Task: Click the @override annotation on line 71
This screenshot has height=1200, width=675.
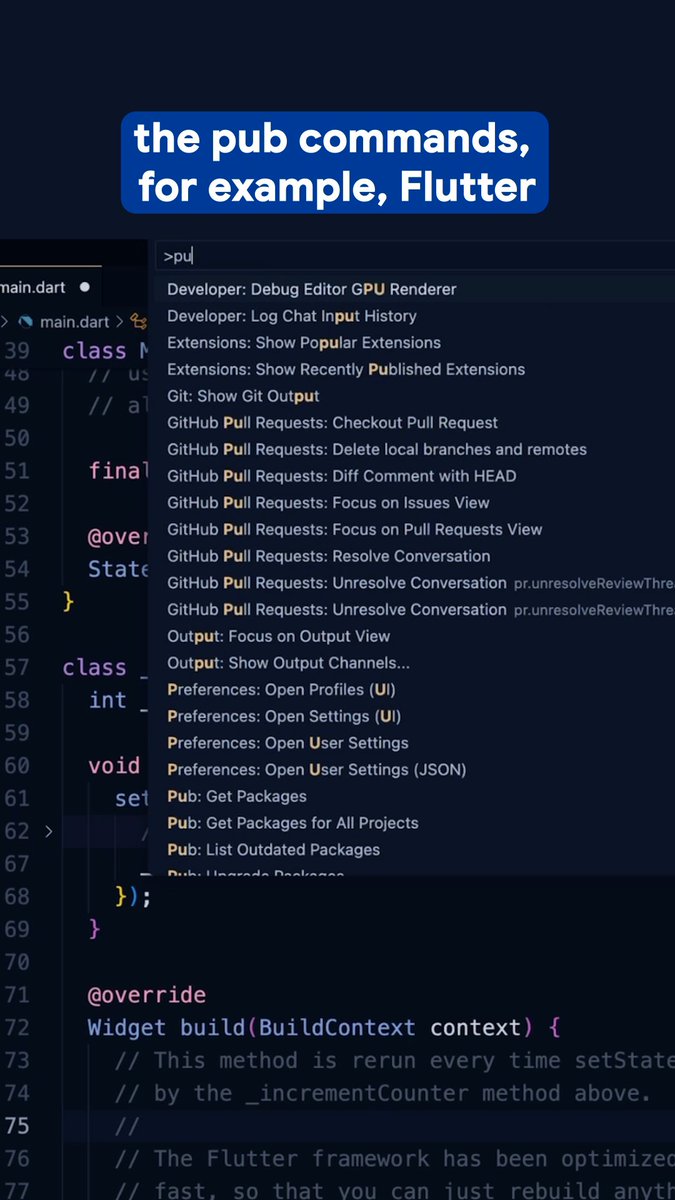Action: click(147, 995)
